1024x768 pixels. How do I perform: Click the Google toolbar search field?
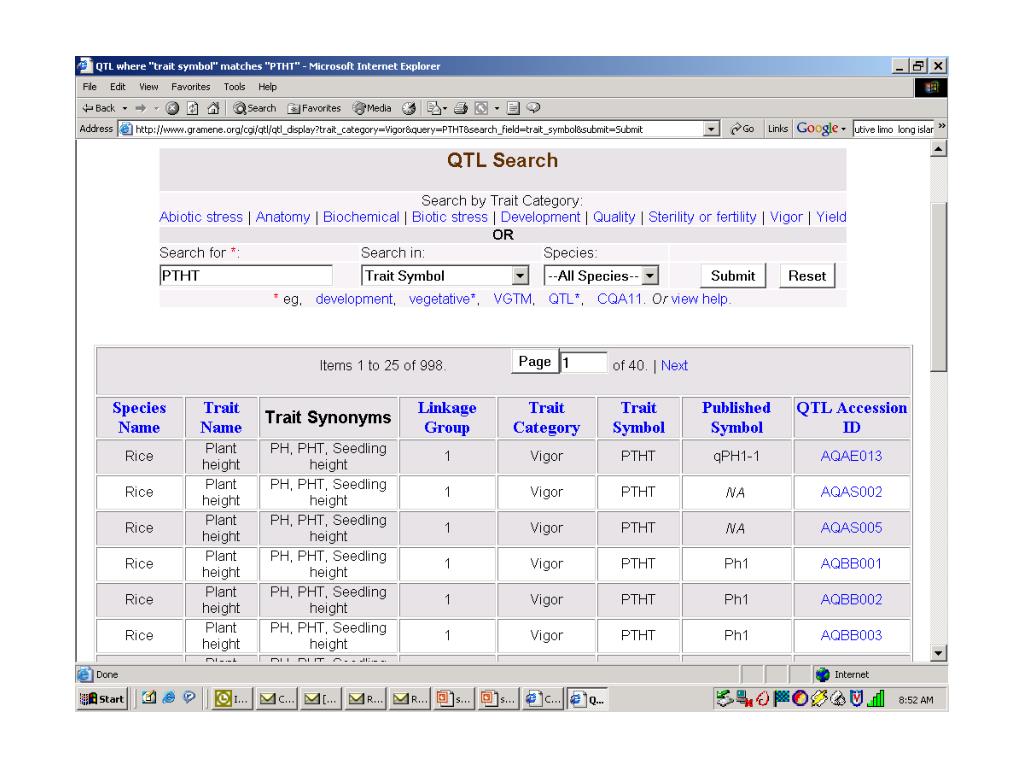point(894,129)
